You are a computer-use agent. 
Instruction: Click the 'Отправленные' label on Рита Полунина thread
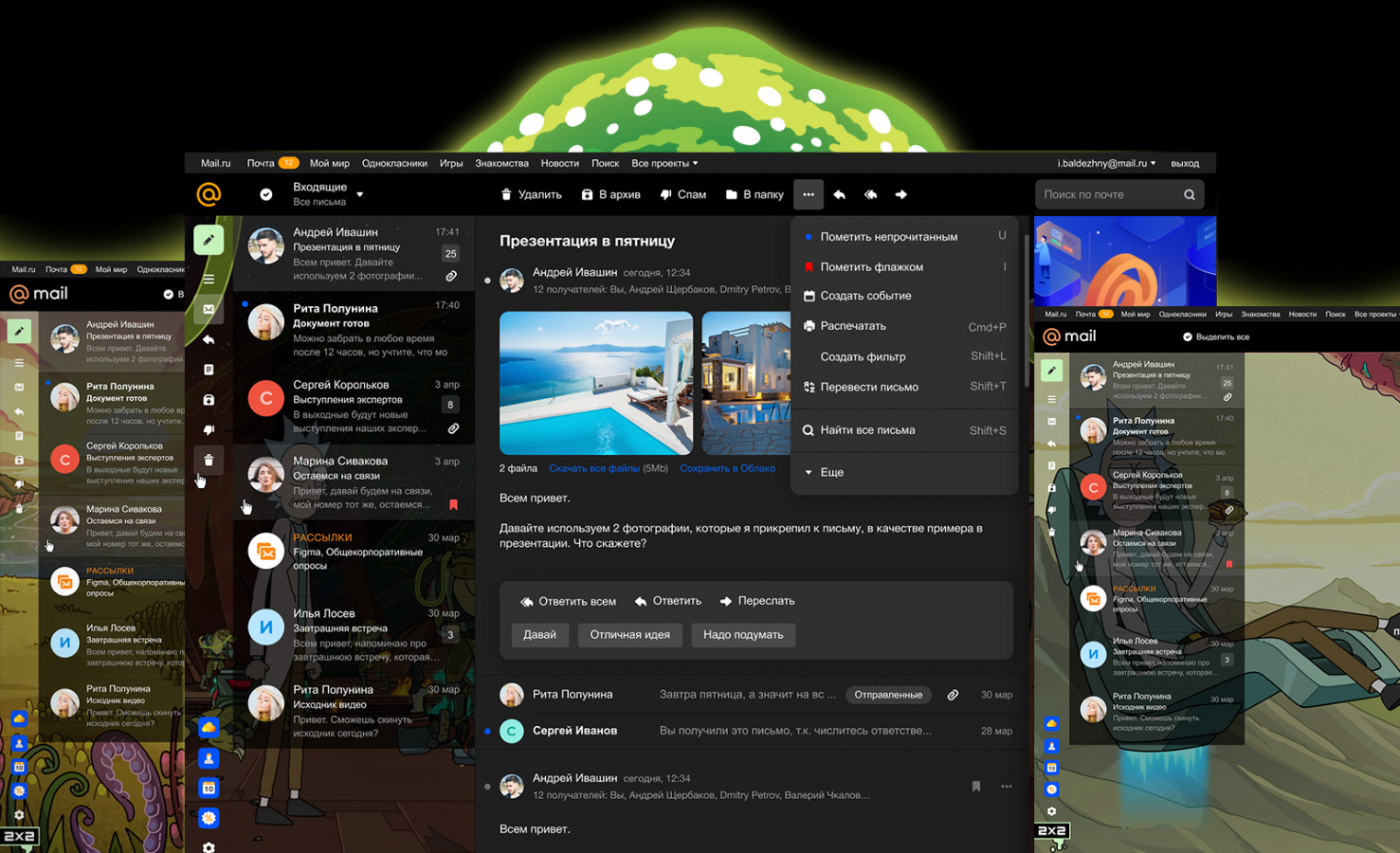pos(888,695)
